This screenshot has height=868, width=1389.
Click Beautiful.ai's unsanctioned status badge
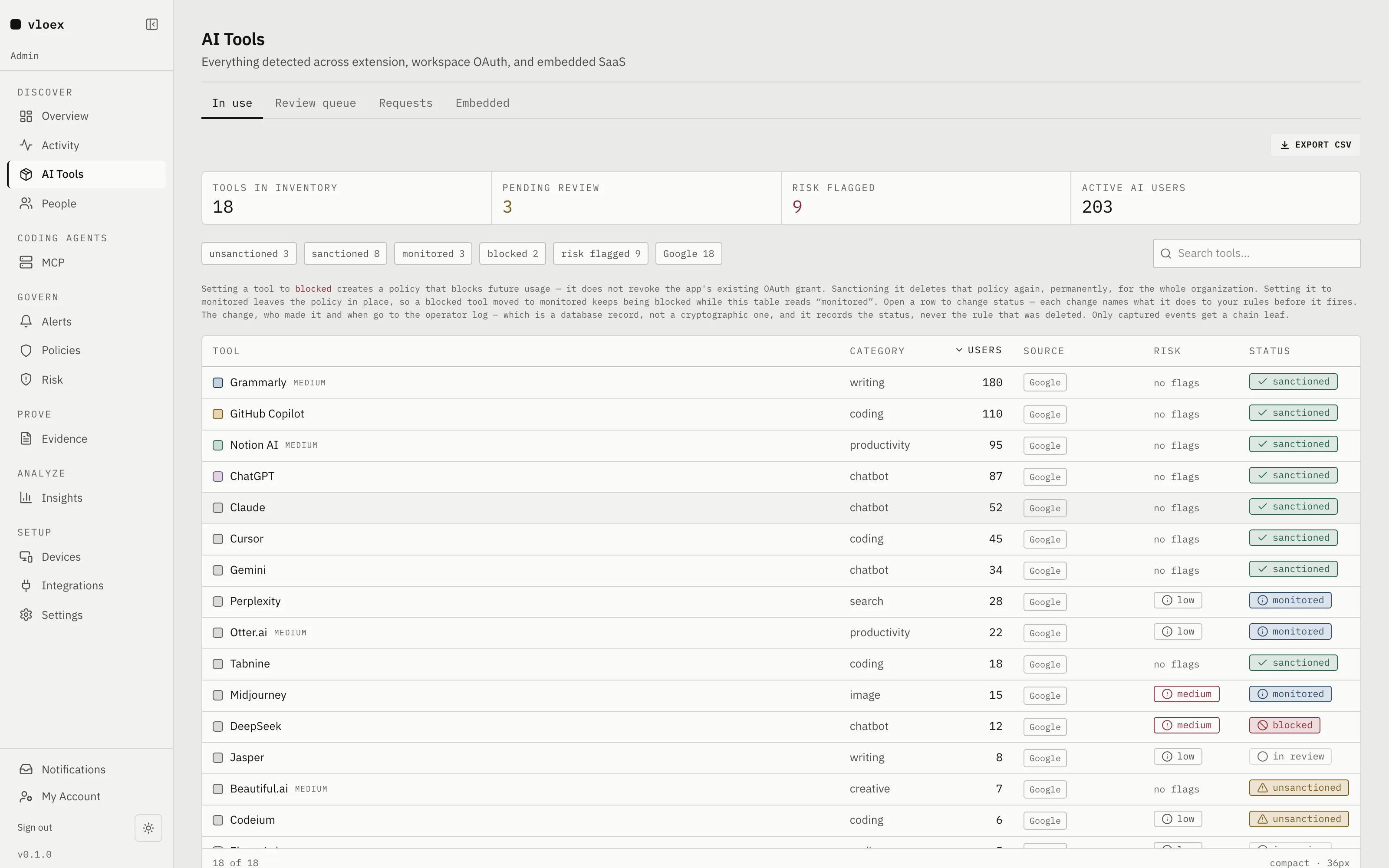point(1299,788)
